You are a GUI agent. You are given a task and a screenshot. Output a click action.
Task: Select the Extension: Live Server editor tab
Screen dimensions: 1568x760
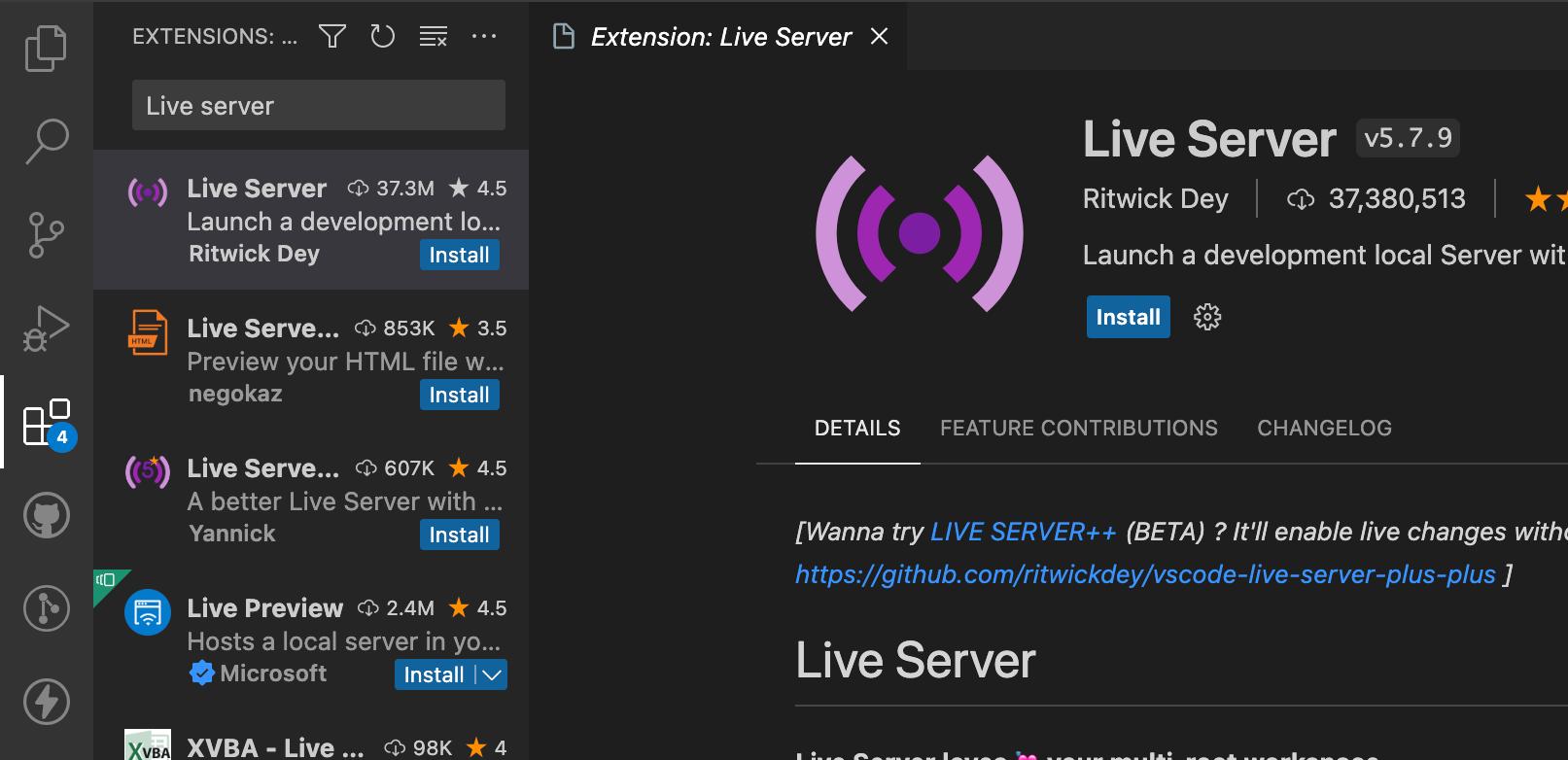pos(719,37)
